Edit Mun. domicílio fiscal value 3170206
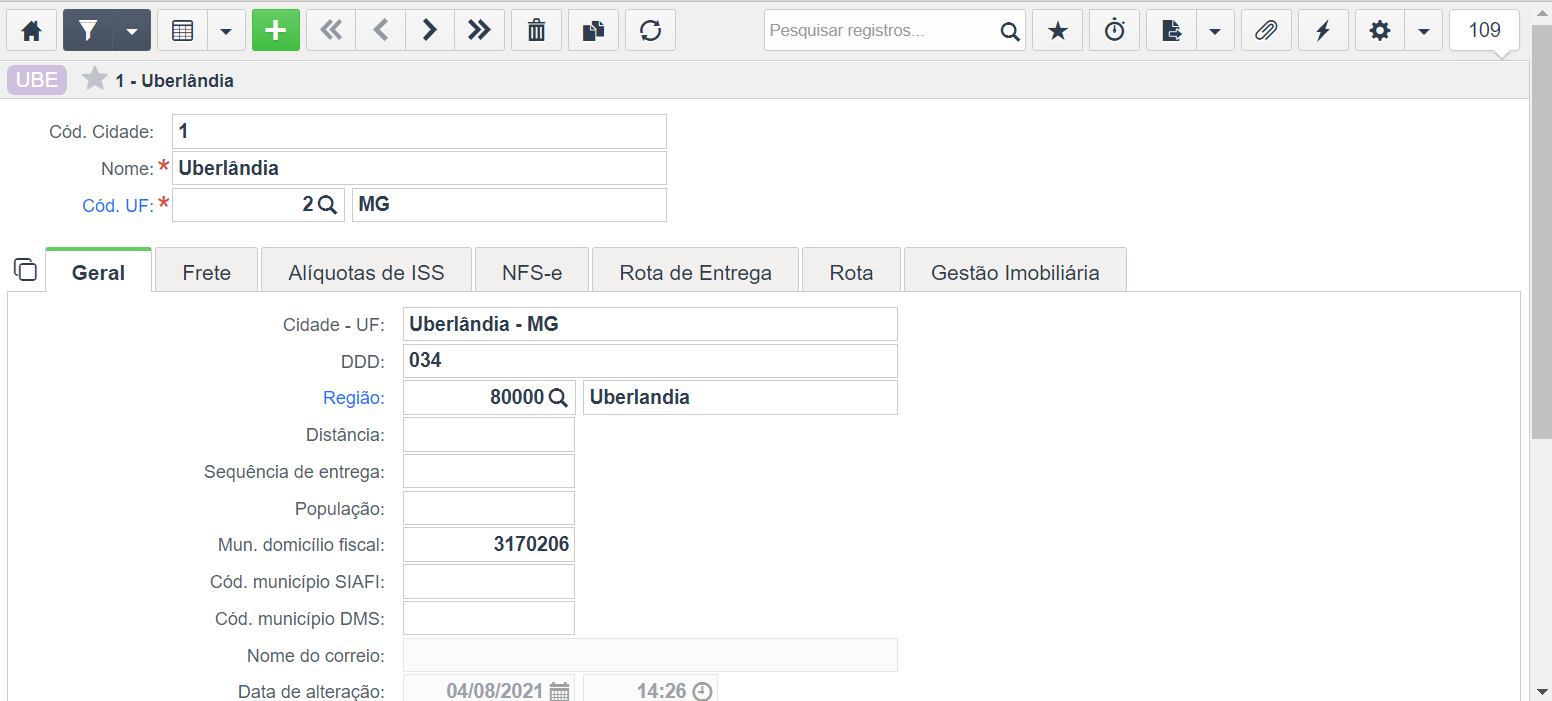The height and width of the screenshot is (701, 1552). [x=489, y=545]
